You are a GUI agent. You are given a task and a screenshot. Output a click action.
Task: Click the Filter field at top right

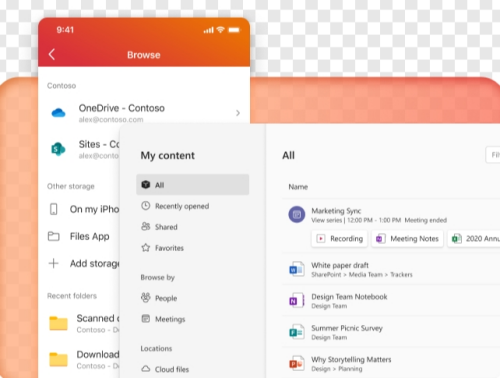coord(493,155)
